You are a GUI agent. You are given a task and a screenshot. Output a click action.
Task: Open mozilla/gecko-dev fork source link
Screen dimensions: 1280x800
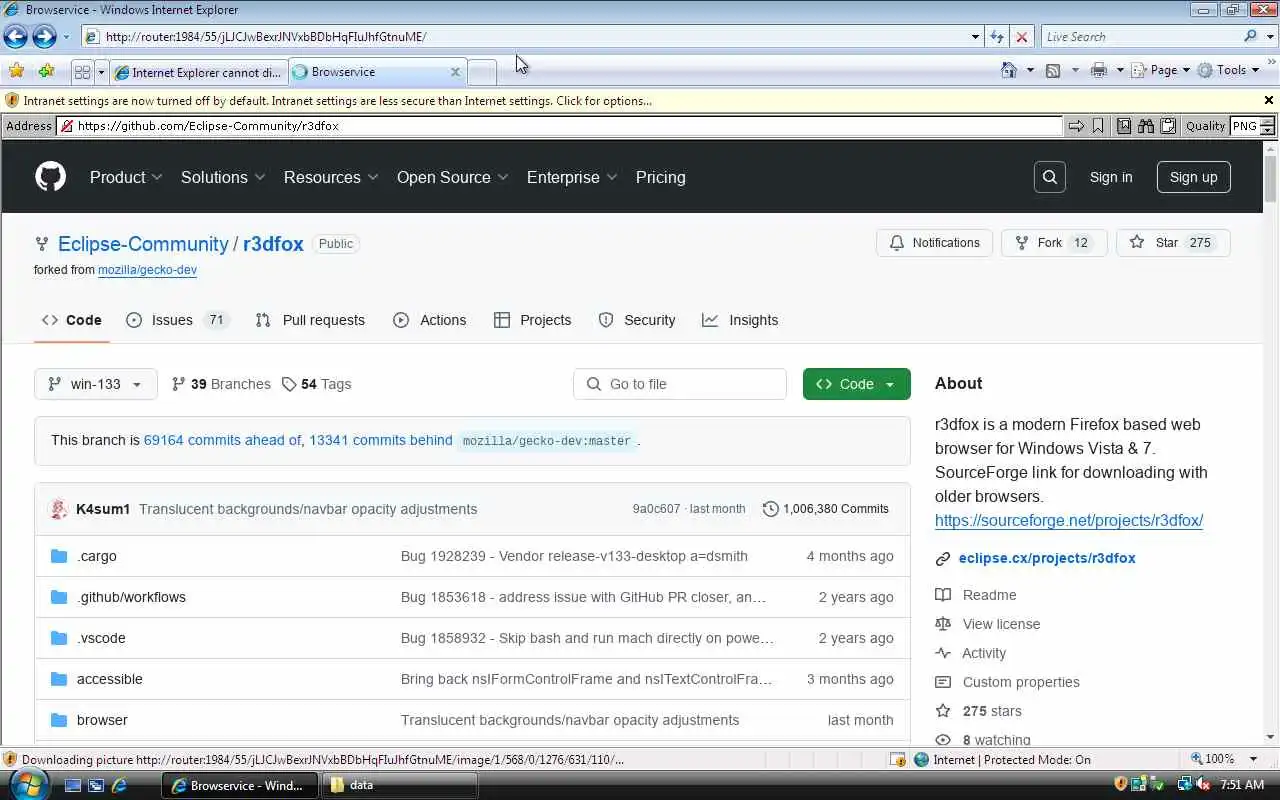tap(147, 270)
